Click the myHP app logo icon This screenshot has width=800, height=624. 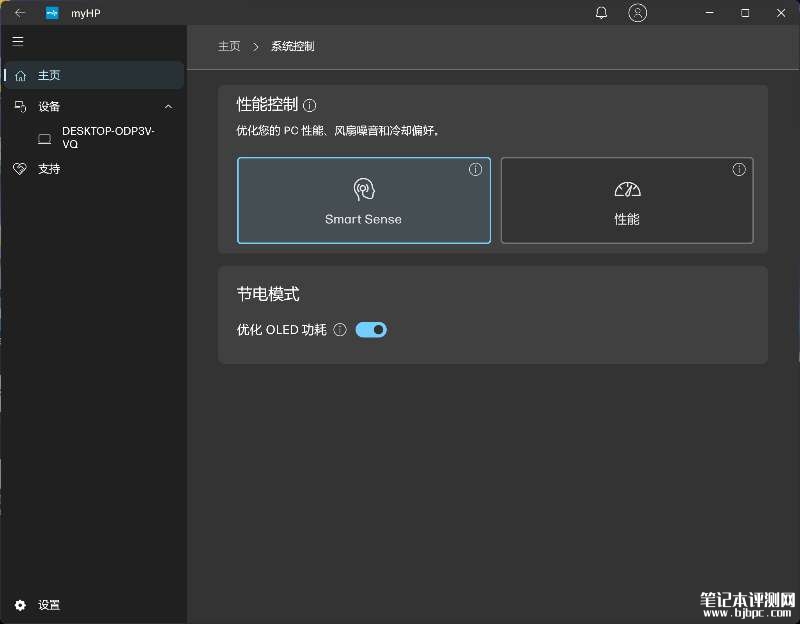tap(52, 13)
